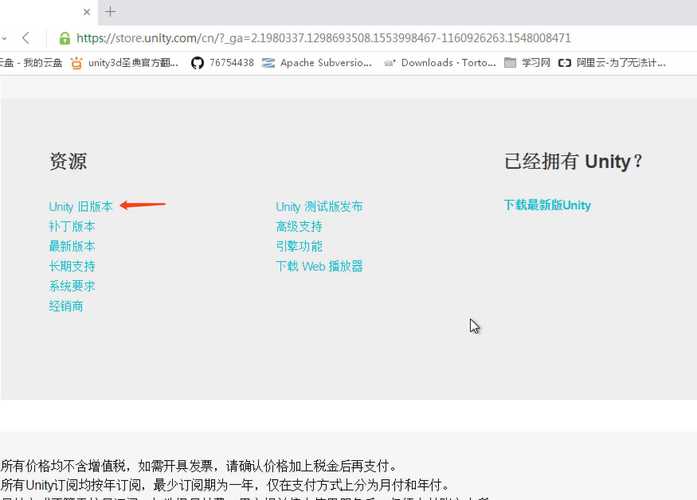Click the 已经拥有 Unity？ heading
The height and width of the screenshot is (500, 697).
573,161
